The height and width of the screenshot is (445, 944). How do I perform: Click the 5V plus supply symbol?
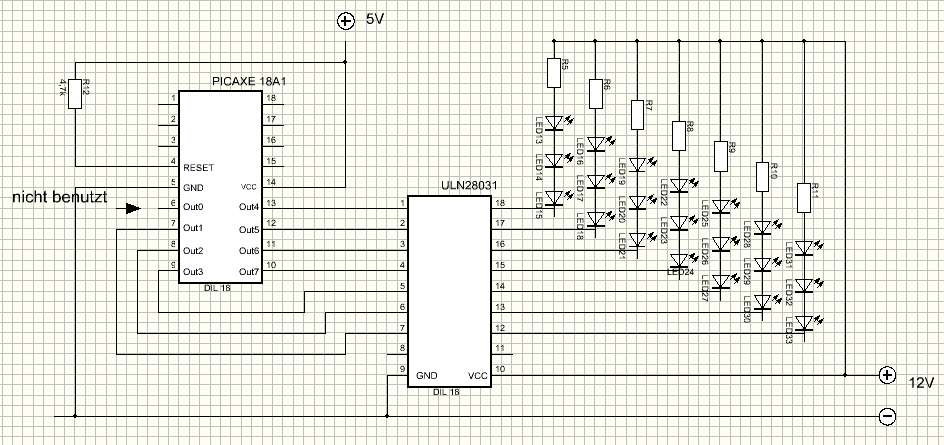click(345, 22)
